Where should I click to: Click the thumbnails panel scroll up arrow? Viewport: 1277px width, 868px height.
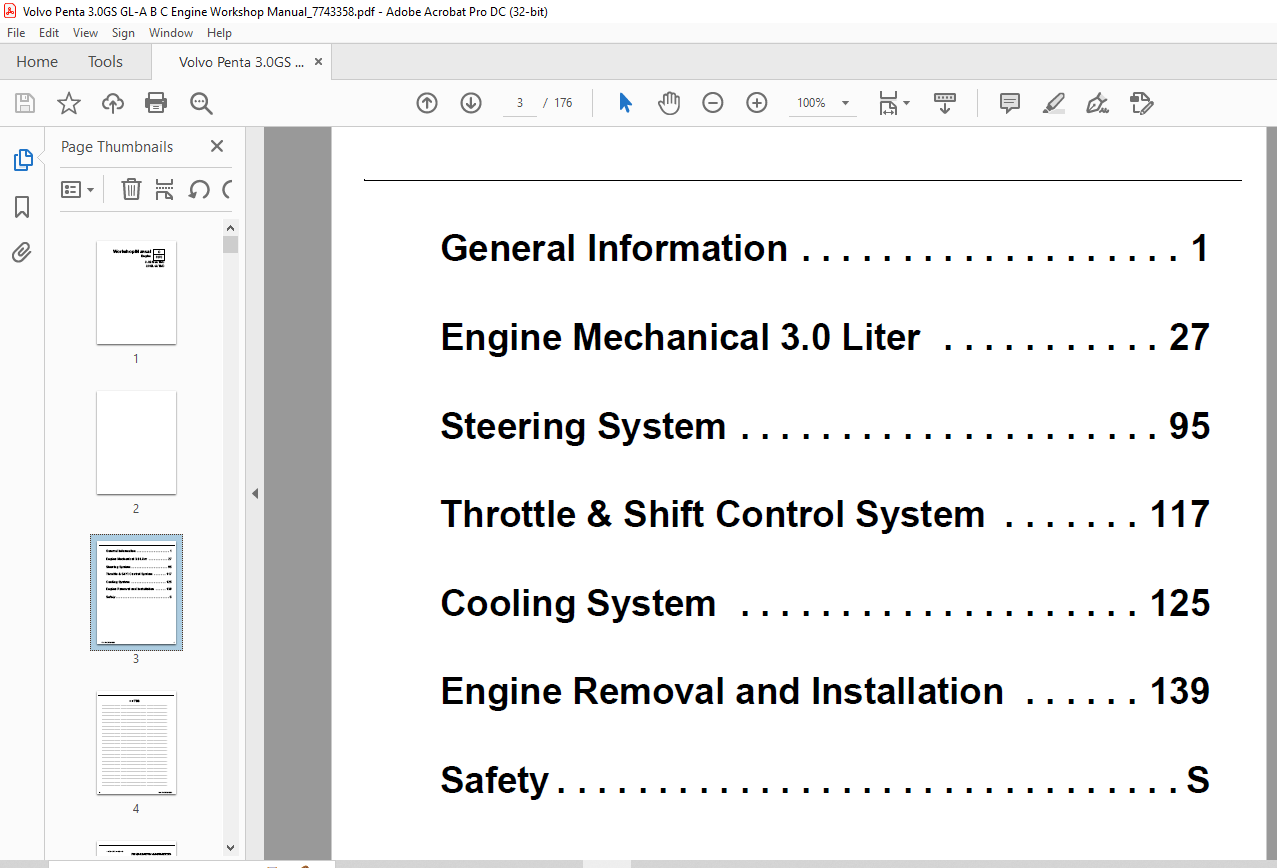231,227
